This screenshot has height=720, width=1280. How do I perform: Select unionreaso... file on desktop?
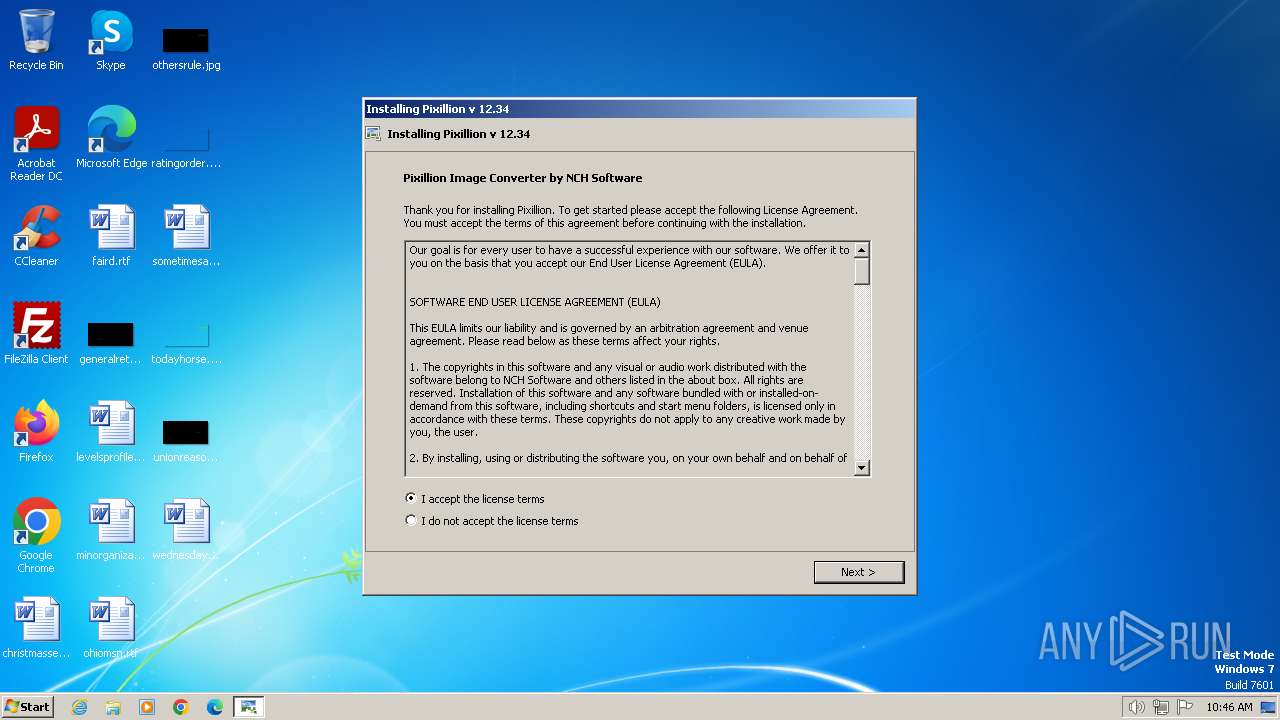click(186, 439)
